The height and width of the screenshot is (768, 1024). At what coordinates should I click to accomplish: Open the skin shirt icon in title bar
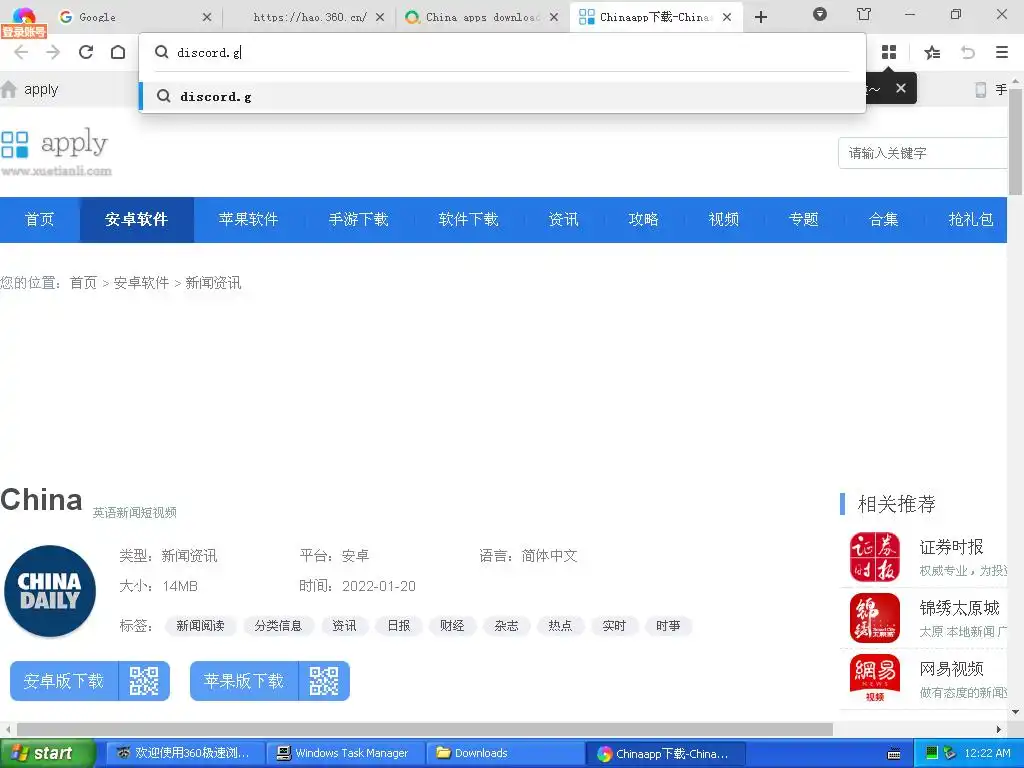pos(864,14)
